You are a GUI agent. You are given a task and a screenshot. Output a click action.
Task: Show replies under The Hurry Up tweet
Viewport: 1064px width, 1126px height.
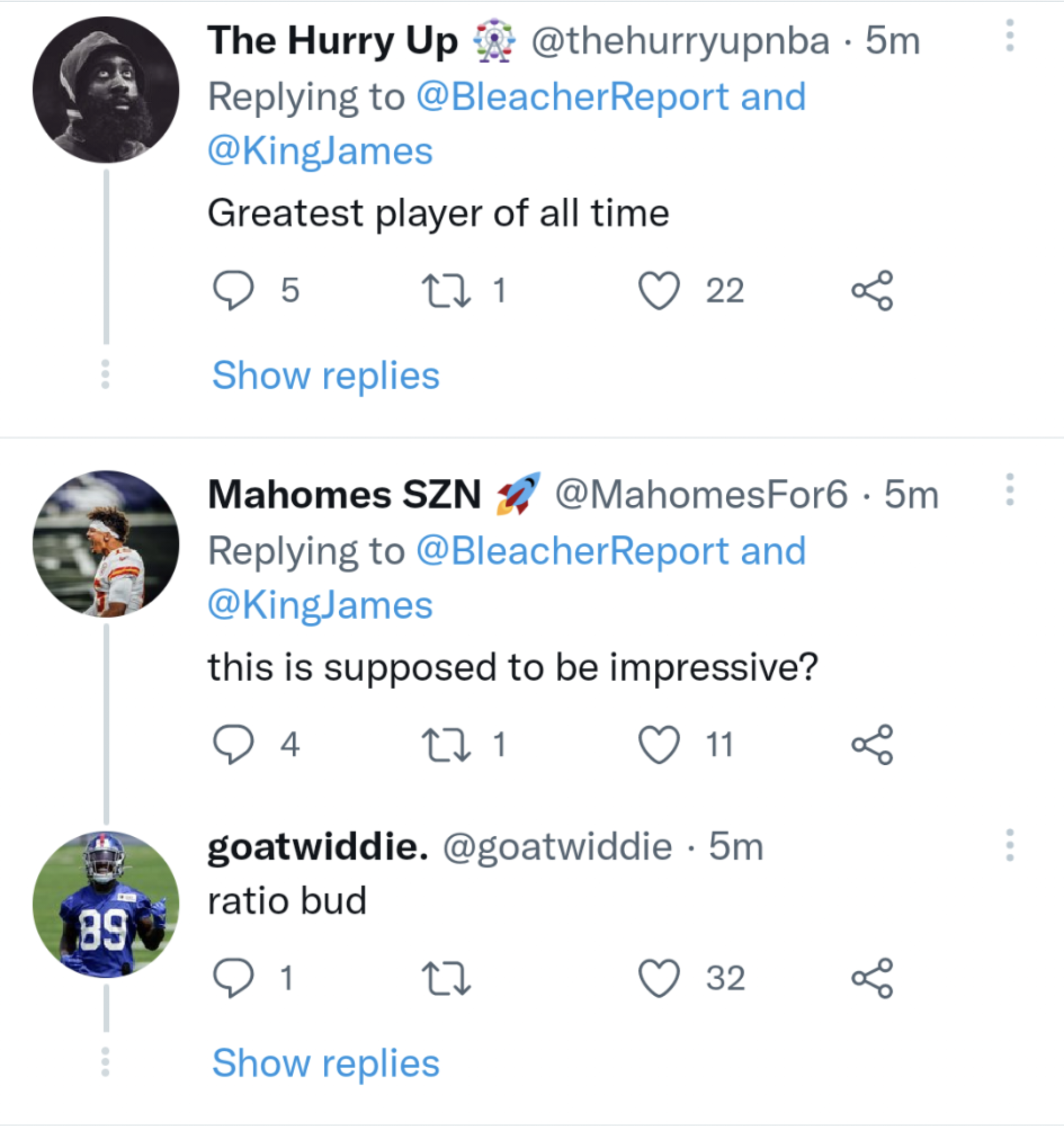tap(326, 376)
